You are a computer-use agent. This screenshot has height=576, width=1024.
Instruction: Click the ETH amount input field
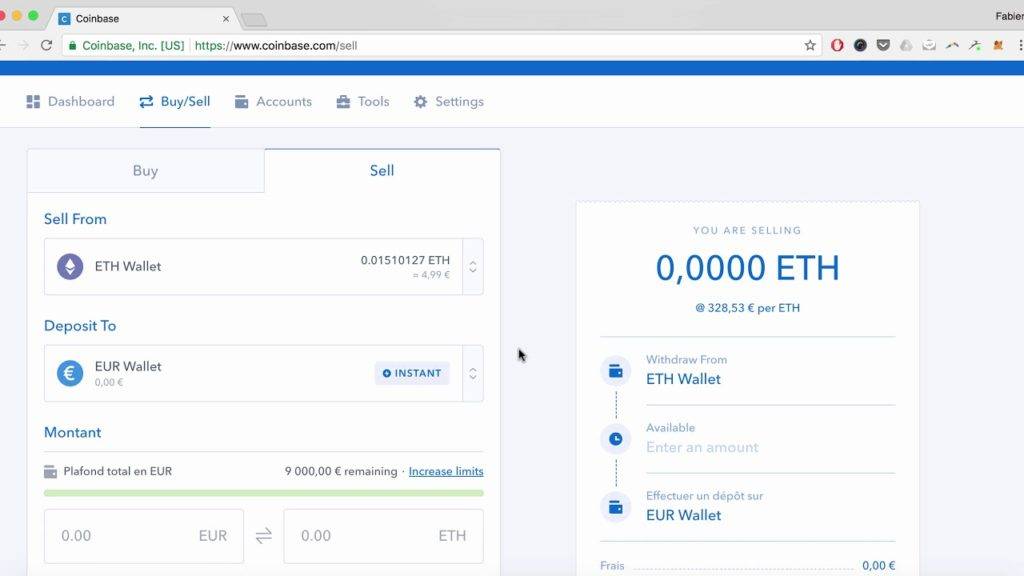coord(383,536)
